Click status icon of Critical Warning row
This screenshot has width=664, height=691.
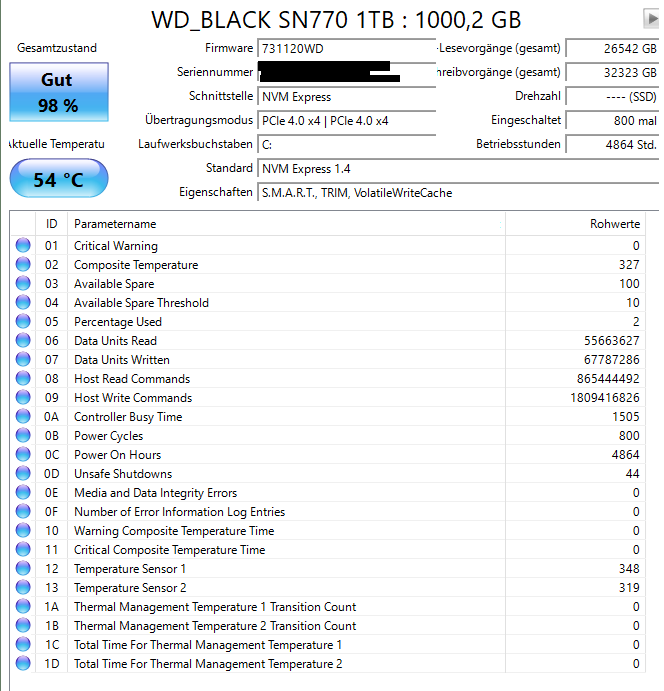coord(23,245)
